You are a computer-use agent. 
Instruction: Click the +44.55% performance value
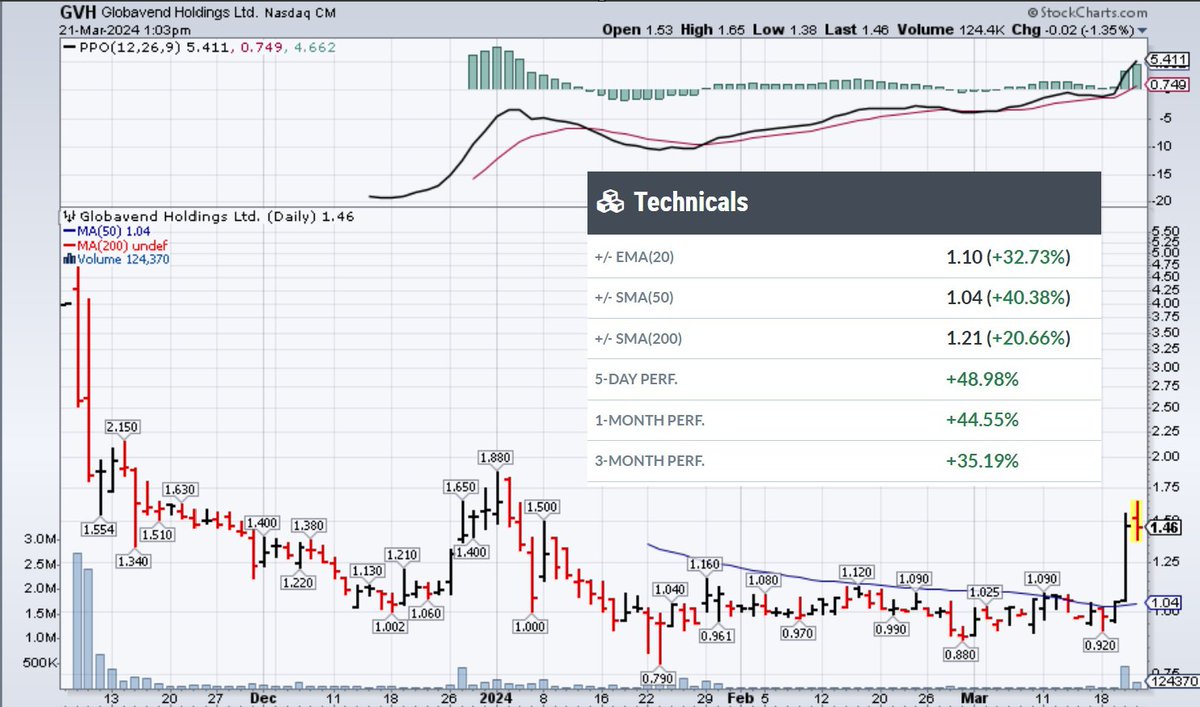click(x=982, y=420)
